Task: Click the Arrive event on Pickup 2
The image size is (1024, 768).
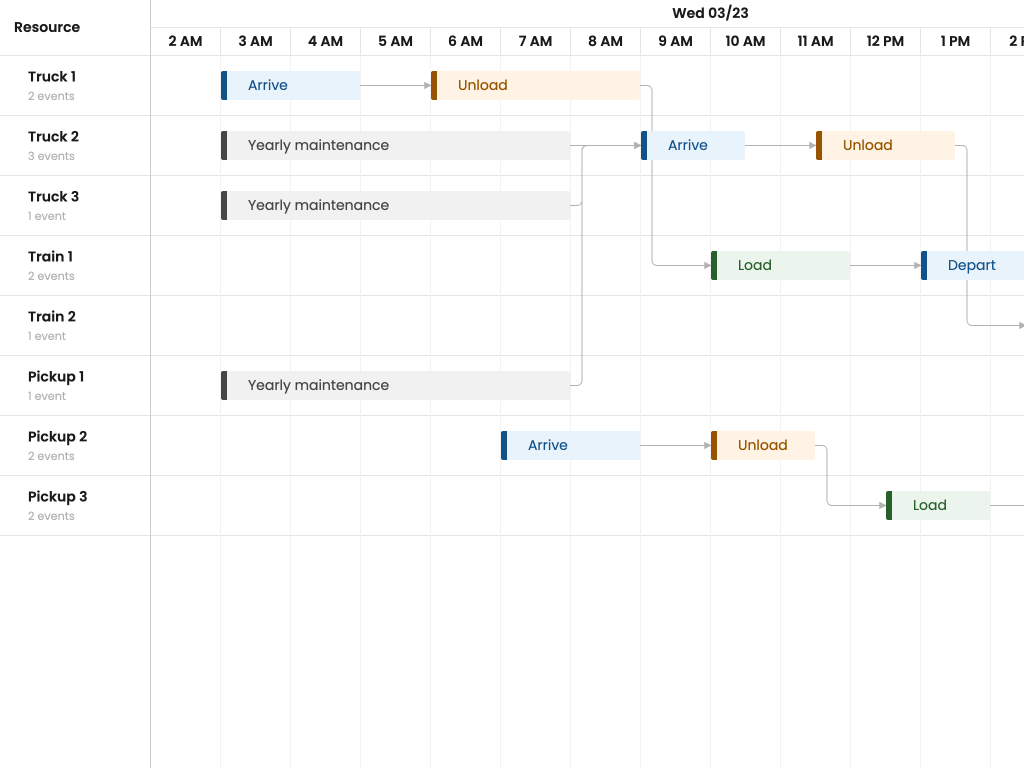Action: pyautogui.click(x=570, y=446)
